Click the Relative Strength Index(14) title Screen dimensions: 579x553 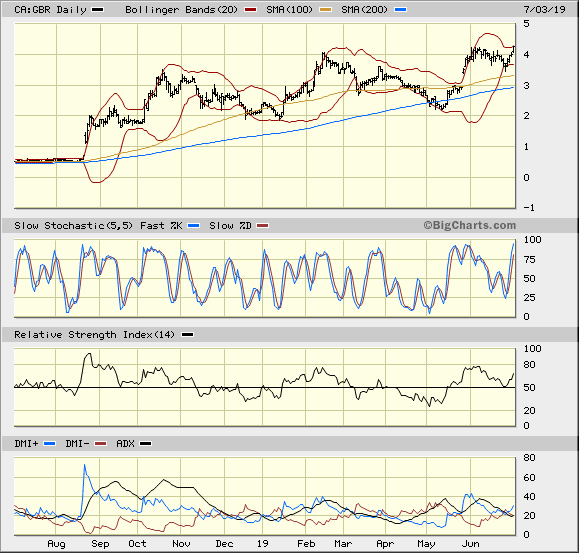(94, 335)
